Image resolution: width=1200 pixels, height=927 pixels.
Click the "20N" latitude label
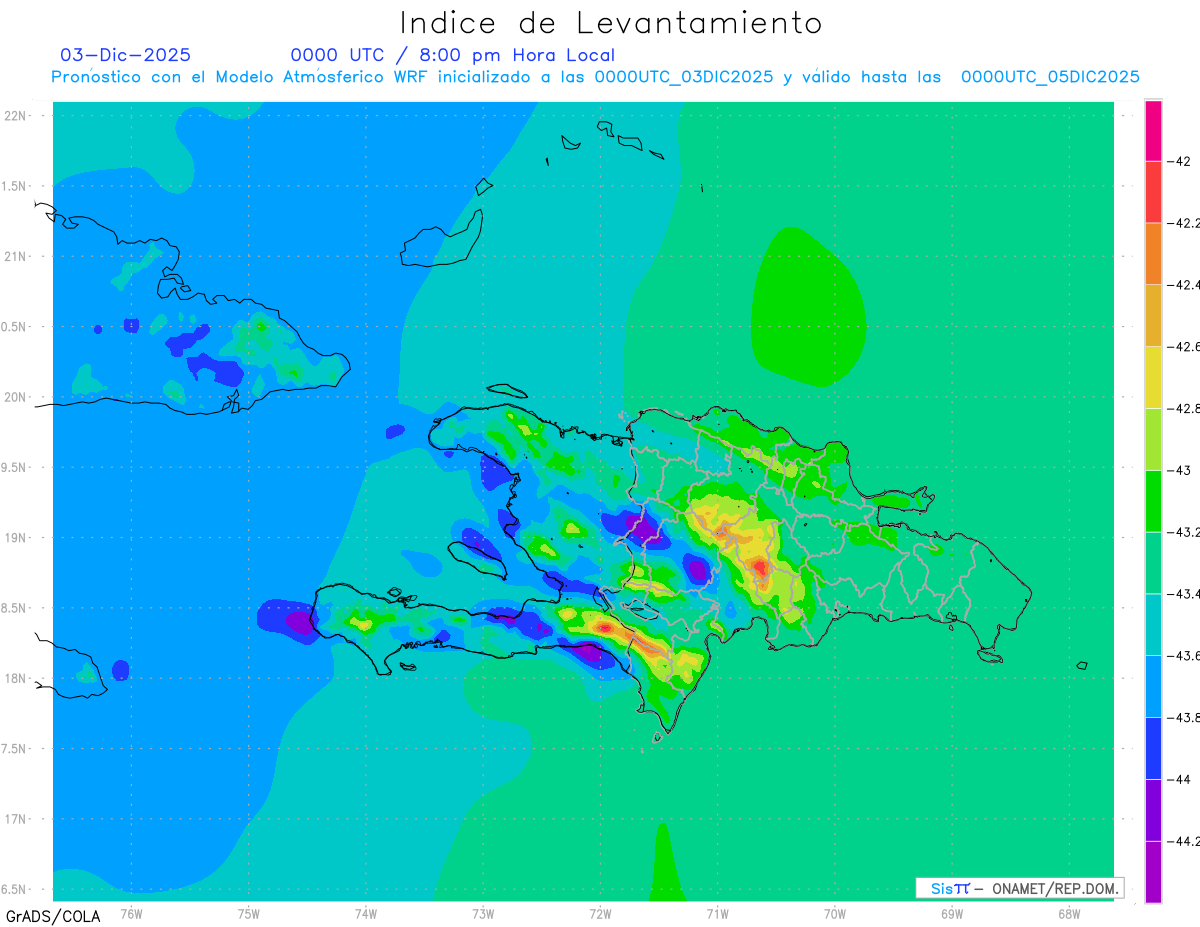[x=15, y=397]
